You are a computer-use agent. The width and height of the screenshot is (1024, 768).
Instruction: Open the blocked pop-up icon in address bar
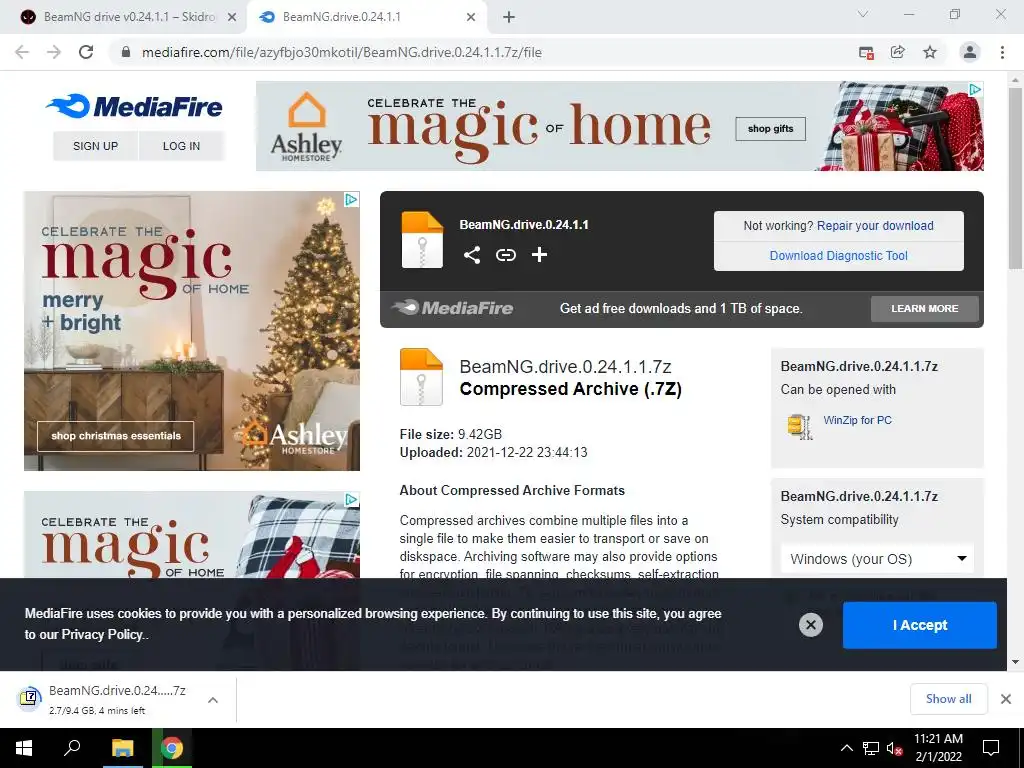pos(866,52)
